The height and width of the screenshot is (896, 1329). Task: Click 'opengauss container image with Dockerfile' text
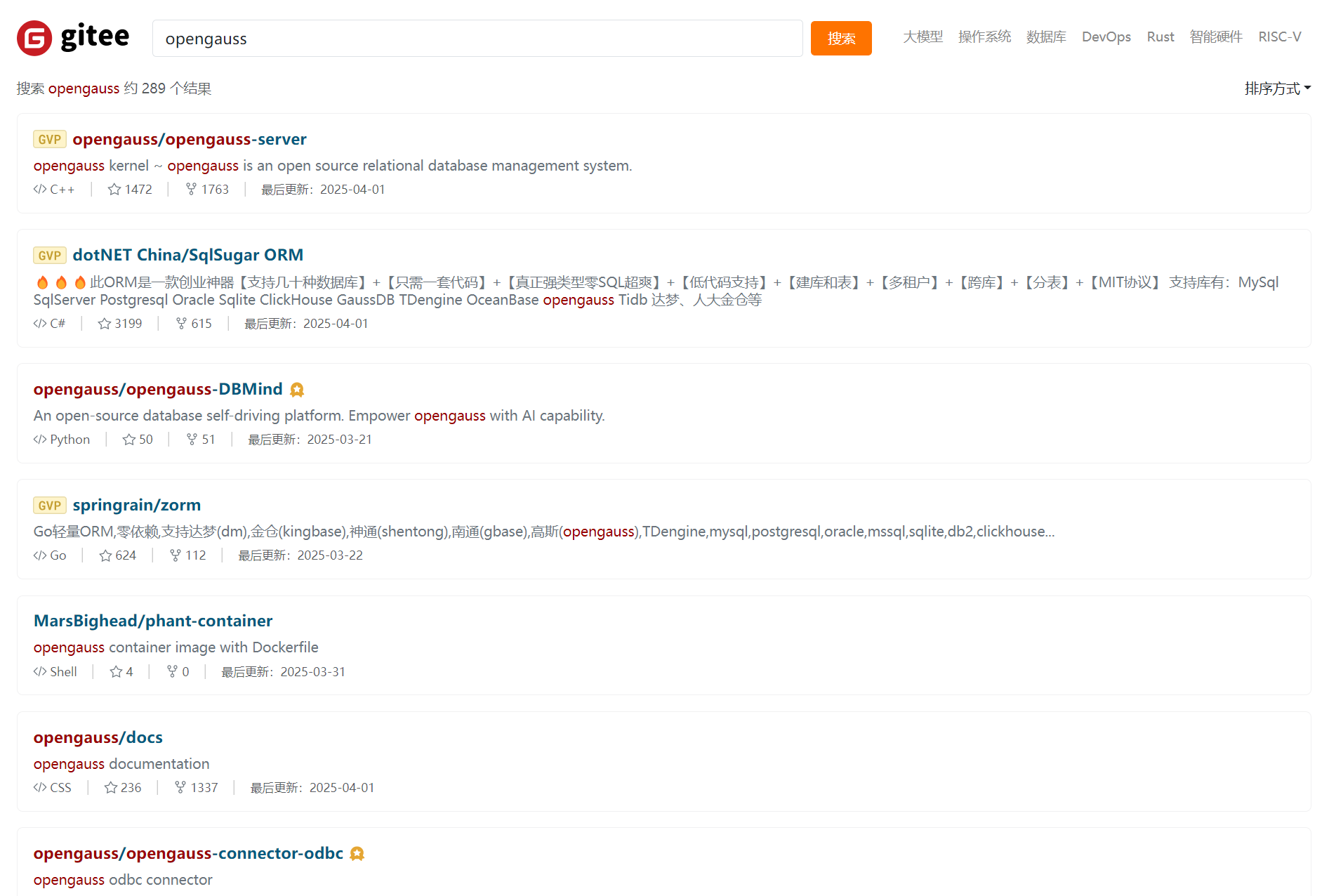pos(176,647)
